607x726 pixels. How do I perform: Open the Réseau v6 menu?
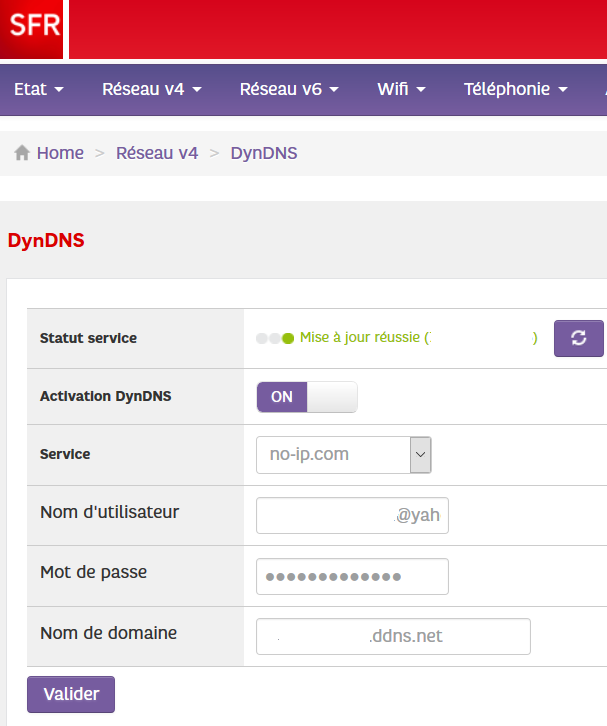coord(289,89)
